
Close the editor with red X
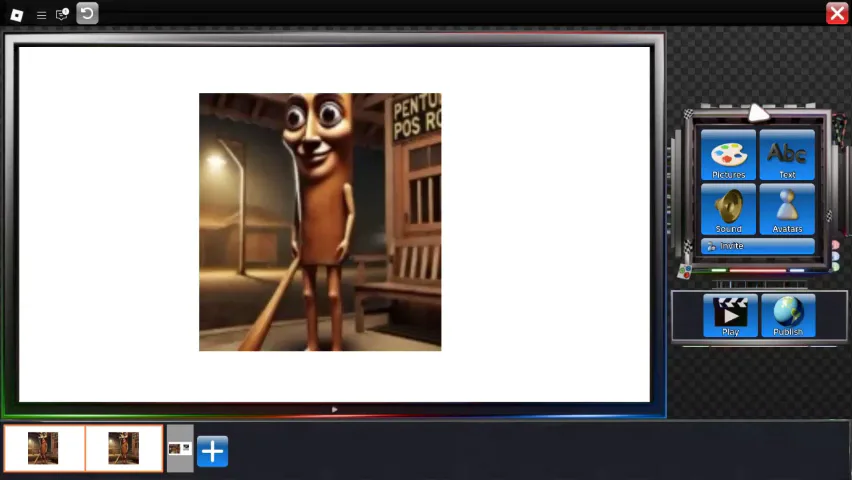837,13
